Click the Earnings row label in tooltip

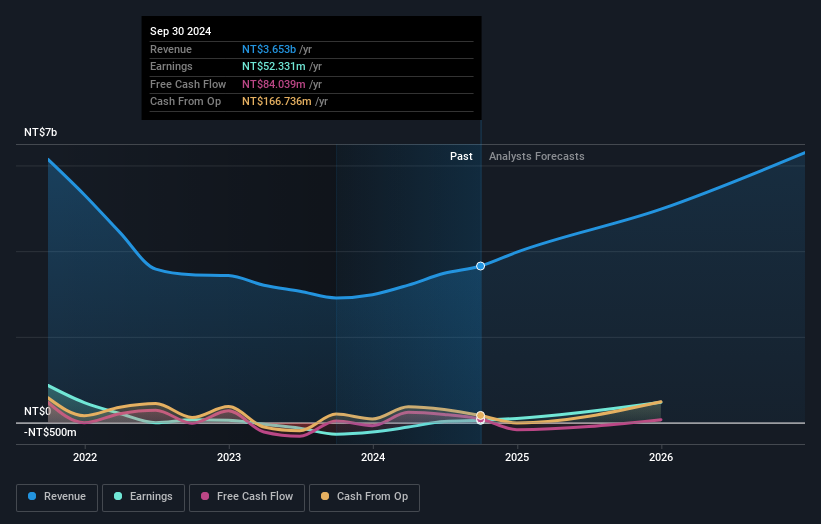pyautogui.click(x=171, y=66)
